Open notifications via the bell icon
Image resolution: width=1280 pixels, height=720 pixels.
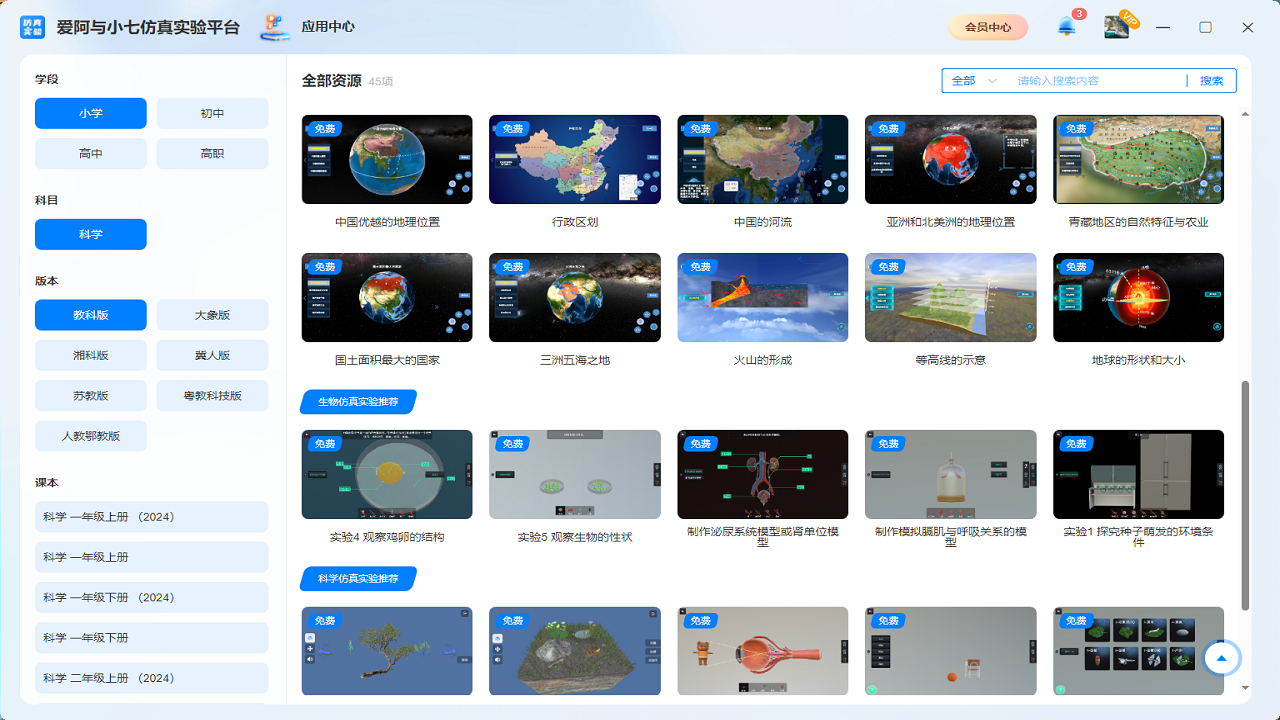tap(1065, 27)
